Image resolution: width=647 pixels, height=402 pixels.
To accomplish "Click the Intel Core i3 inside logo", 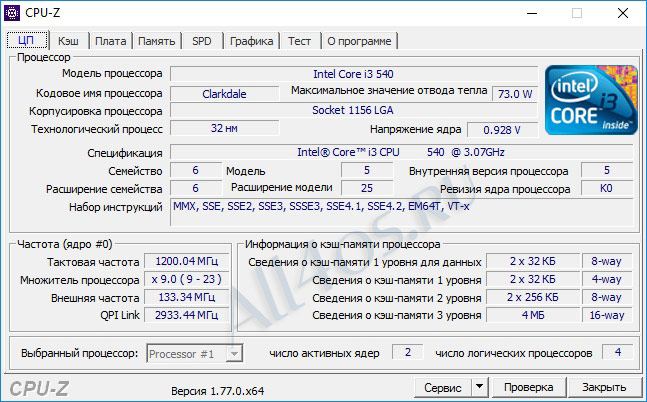I will [x=591, y=100].
